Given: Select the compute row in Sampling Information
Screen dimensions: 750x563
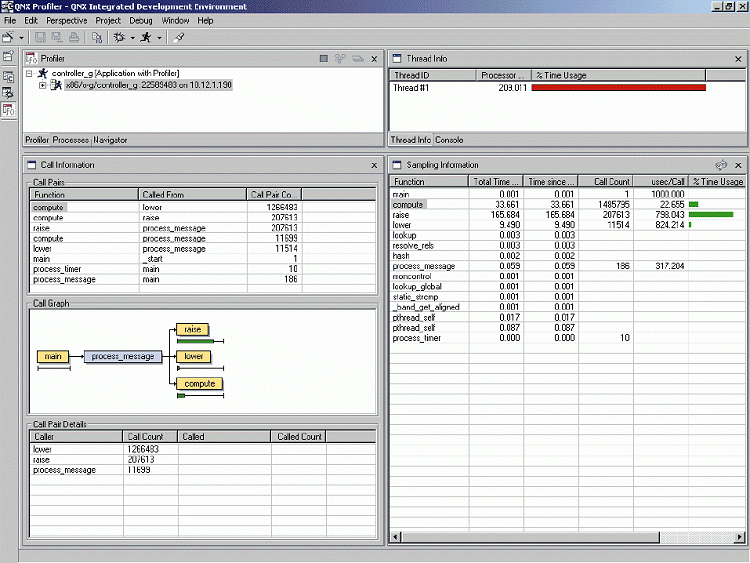Looking at the screenshot, I should click(567, 204).
